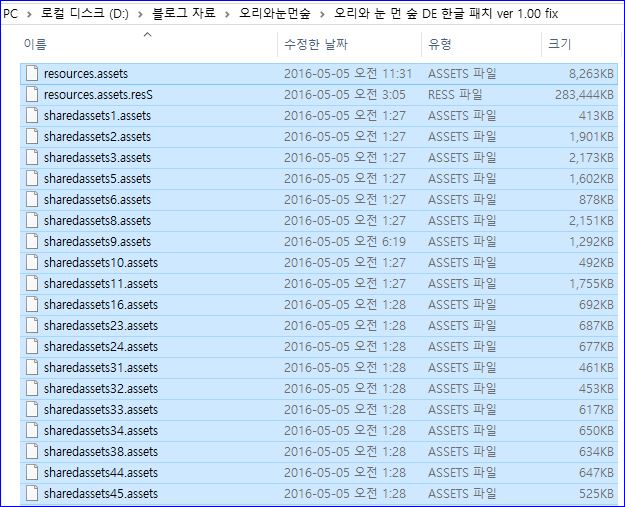Expand breadcrumb chevron after 블로그 자료

point(227,14)
